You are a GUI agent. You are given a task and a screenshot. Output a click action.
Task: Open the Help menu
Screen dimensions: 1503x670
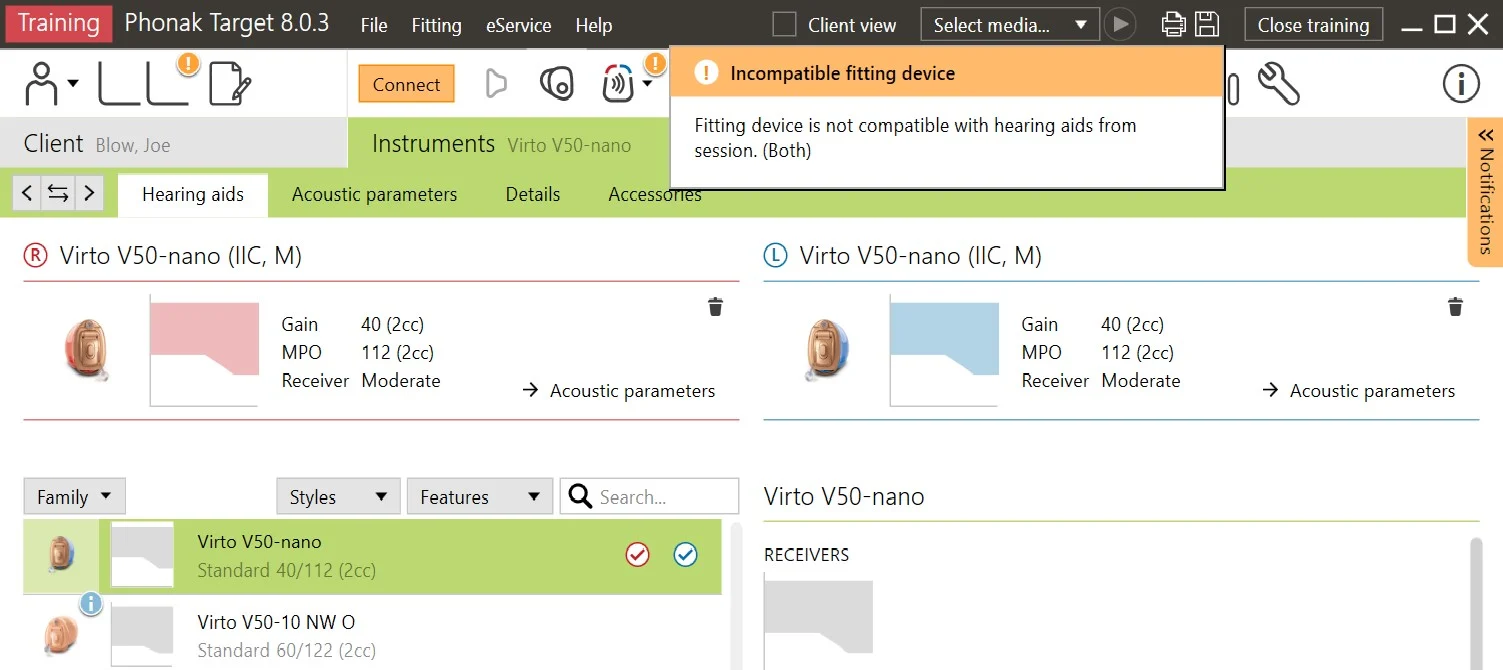tap(594, 25)
